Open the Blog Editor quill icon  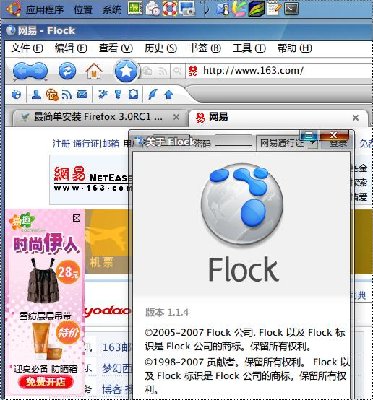point(152,95)
